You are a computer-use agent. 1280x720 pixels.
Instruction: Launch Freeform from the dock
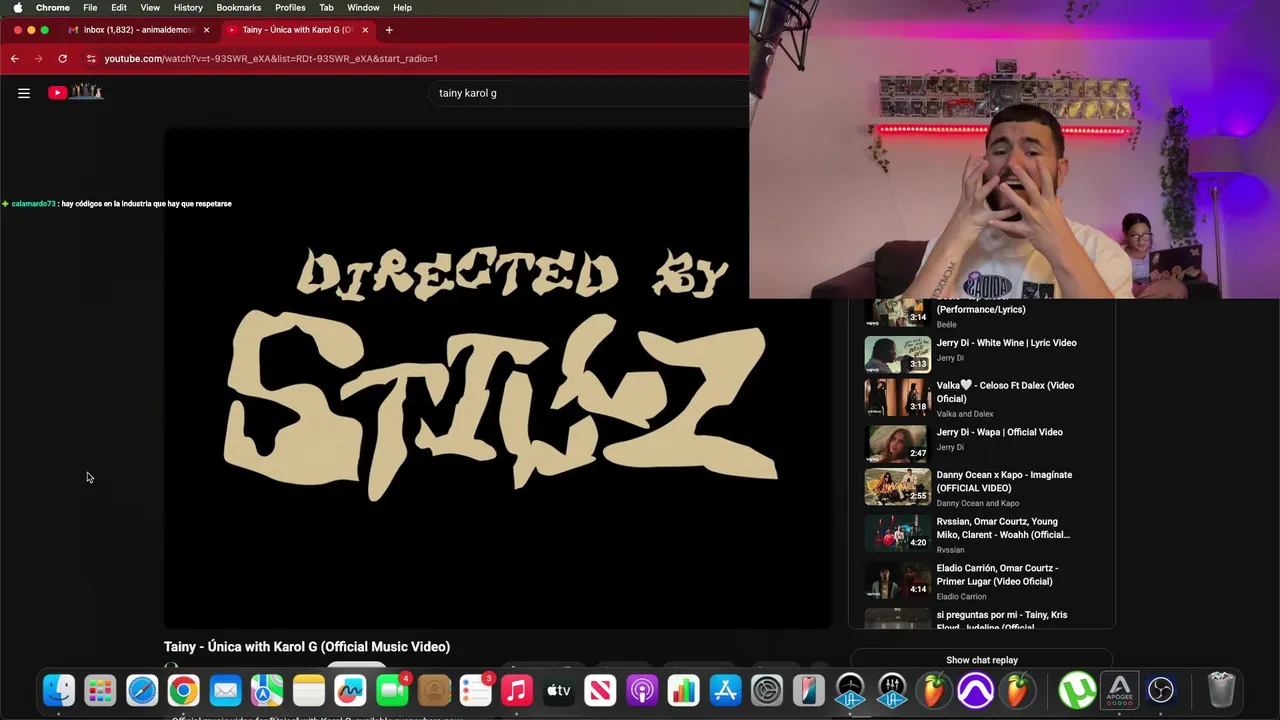350,690
